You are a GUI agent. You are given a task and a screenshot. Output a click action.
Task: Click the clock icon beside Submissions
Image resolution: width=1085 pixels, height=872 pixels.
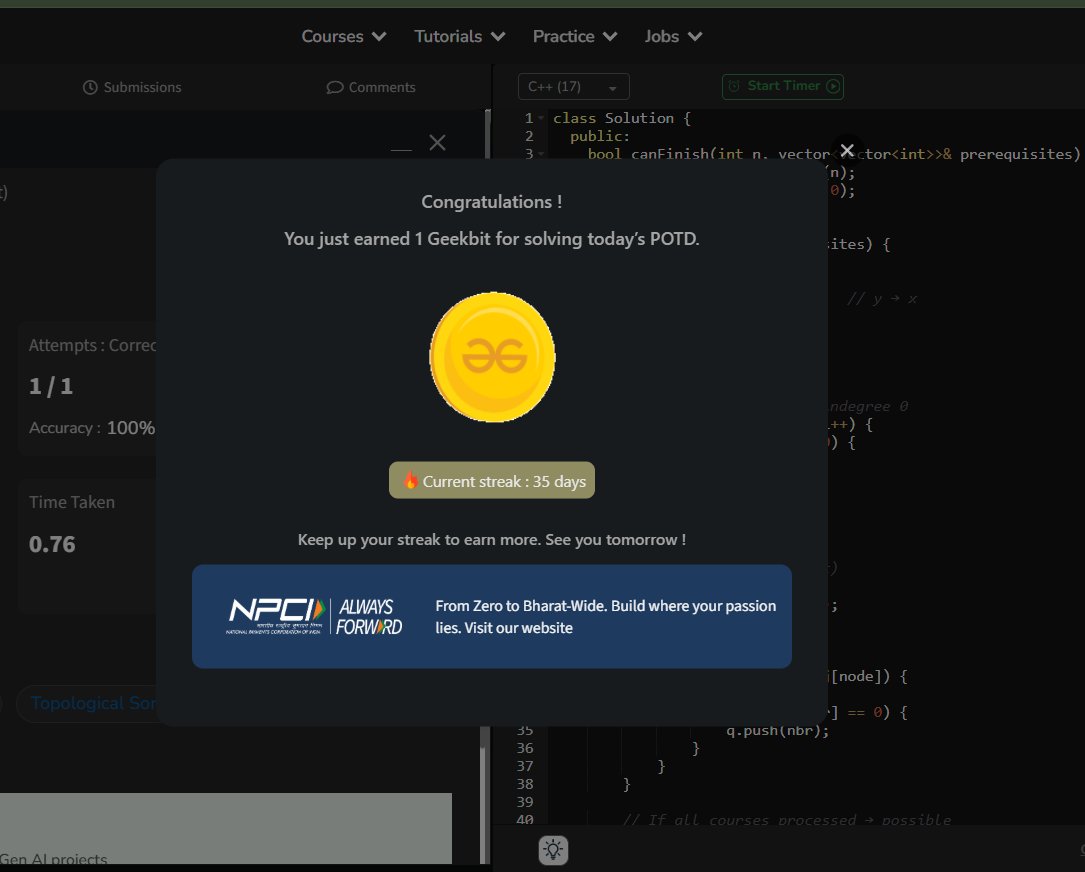tap(90, 87)
